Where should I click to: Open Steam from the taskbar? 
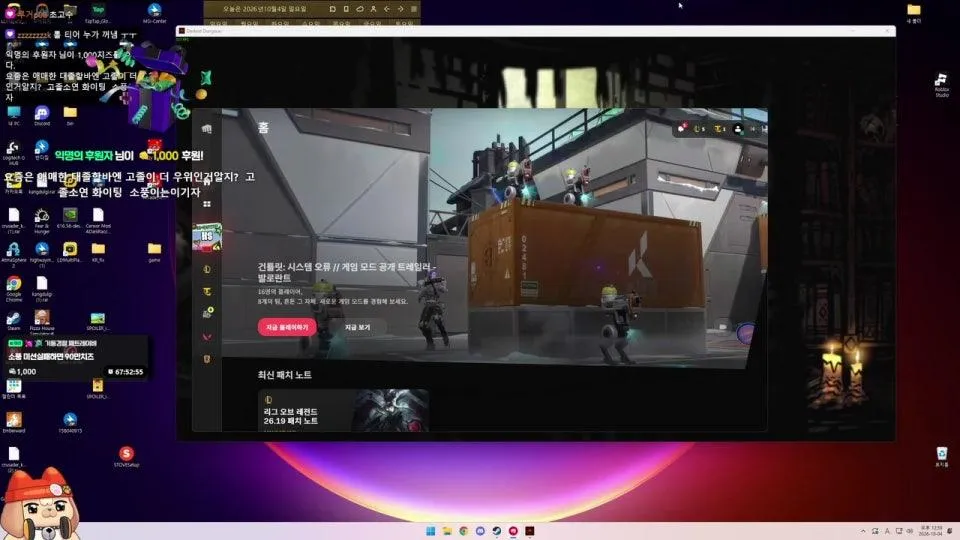point(497,531)
